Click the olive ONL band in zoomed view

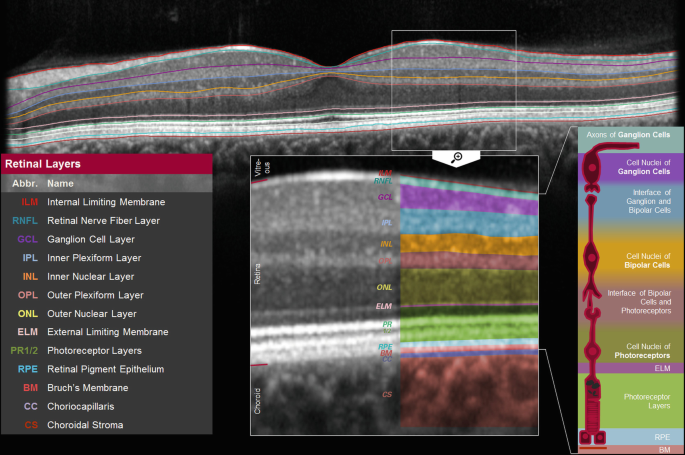pyautogui.click(x=460, y=286)
